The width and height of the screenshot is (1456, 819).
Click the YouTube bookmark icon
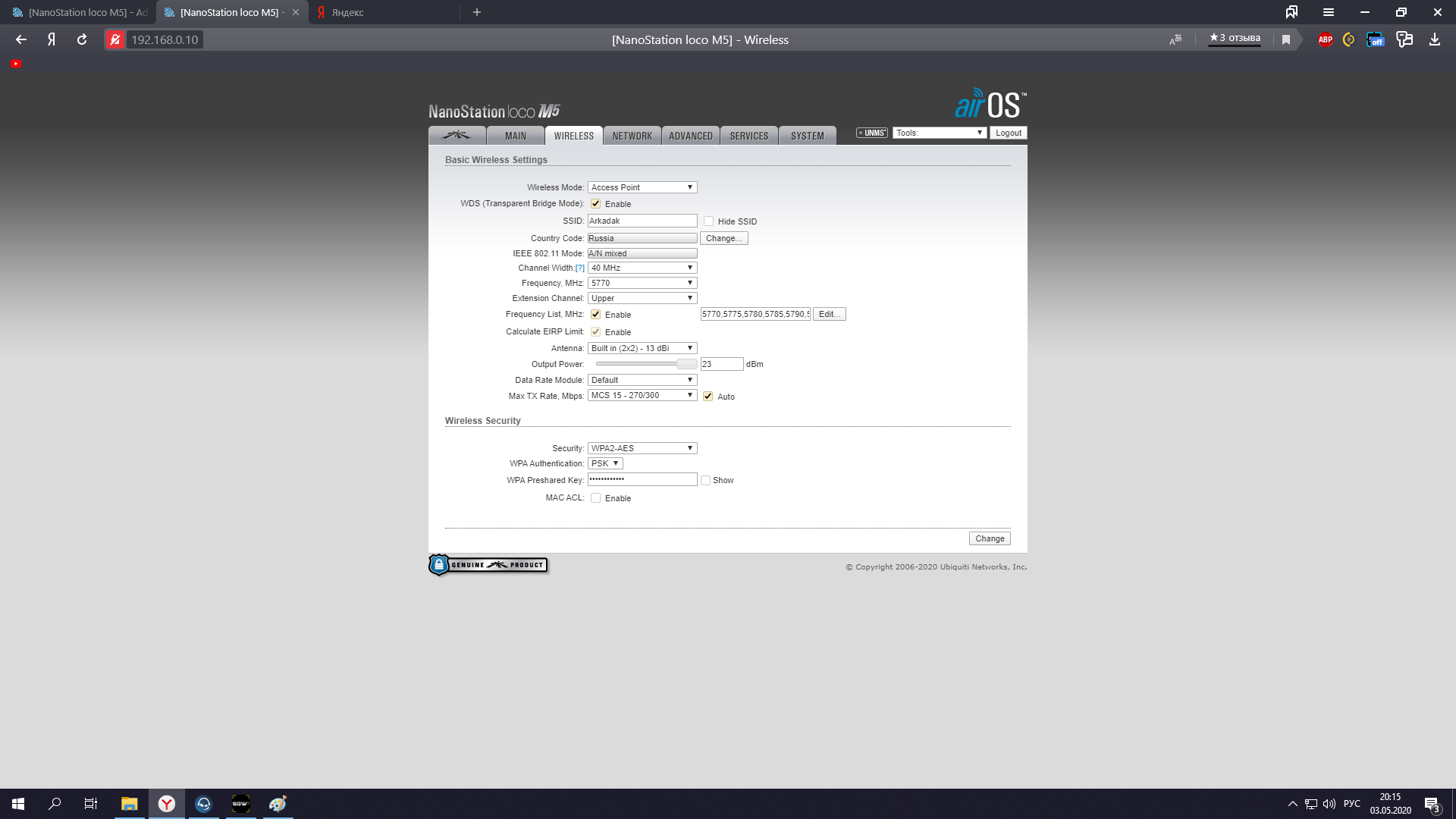pos(16,64)
